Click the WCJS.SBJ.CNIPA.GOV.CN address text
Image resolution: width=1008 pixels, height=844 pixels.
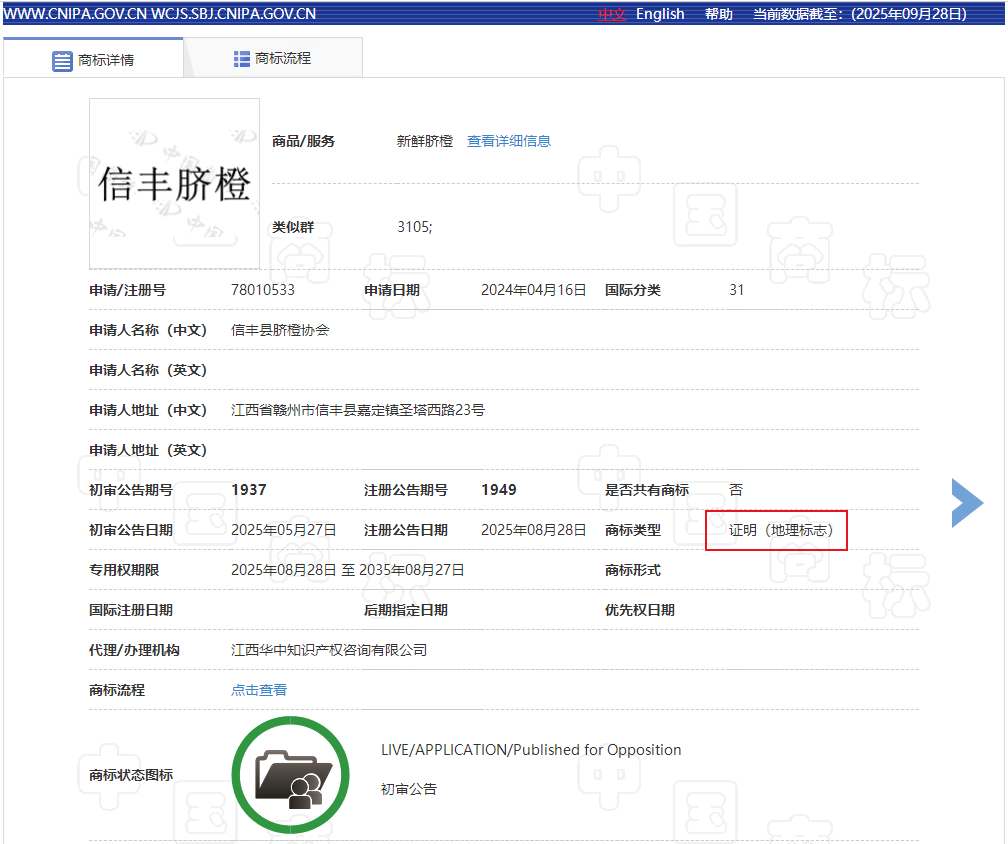coord(233,14)
